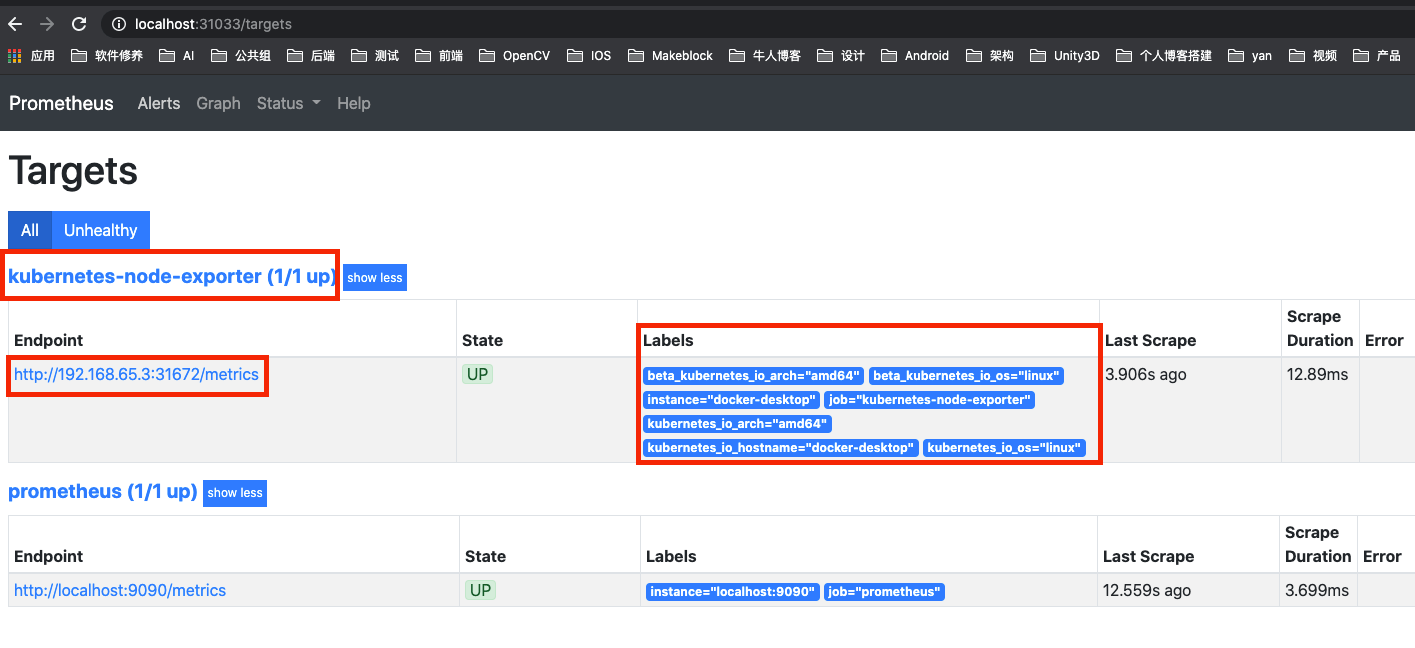
Task: Click the kubernetes_io_hostname="docker-desktop" label badge
Action: [x=781, y=448]
